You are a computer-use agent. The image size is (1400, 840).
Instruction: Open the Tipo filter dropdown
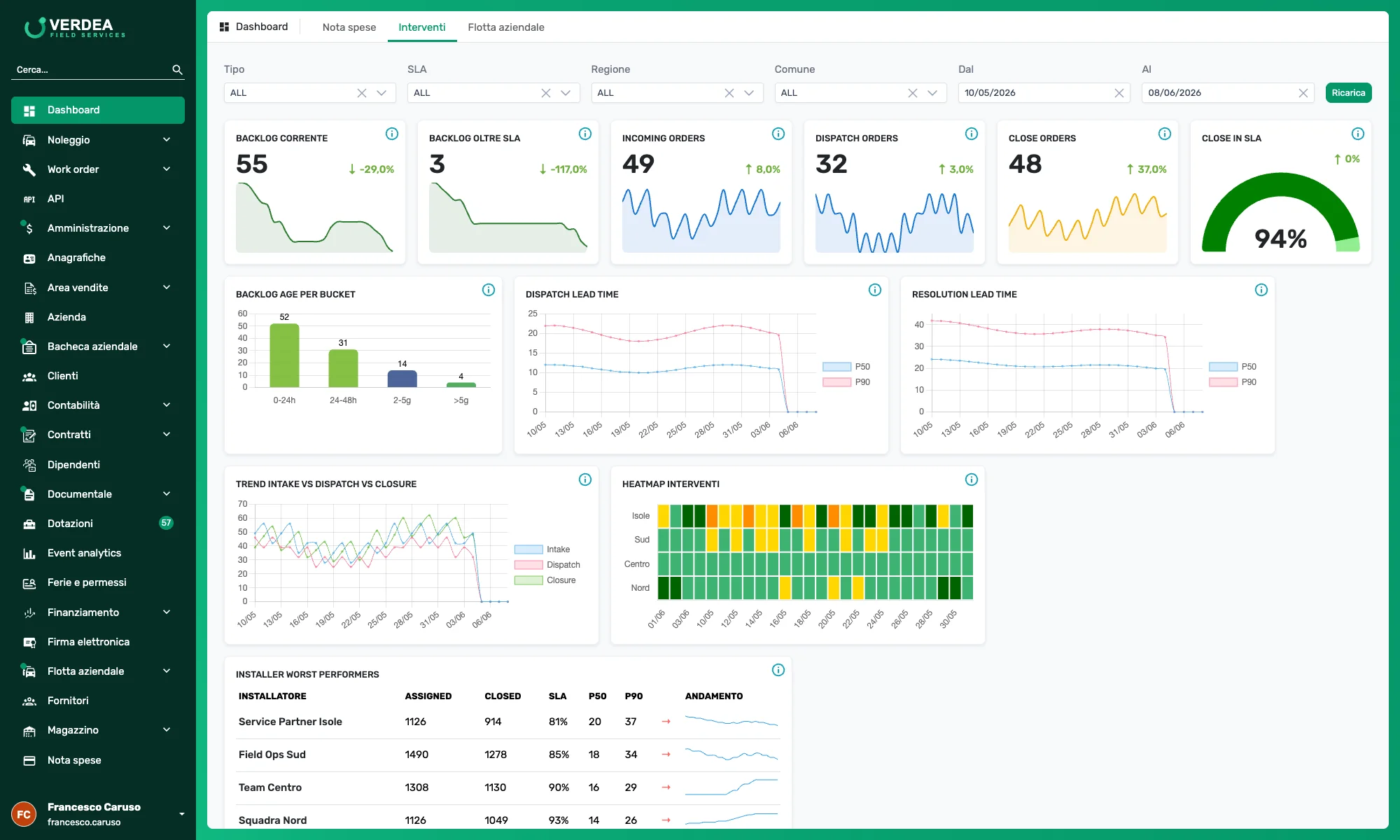click(381, 93)
